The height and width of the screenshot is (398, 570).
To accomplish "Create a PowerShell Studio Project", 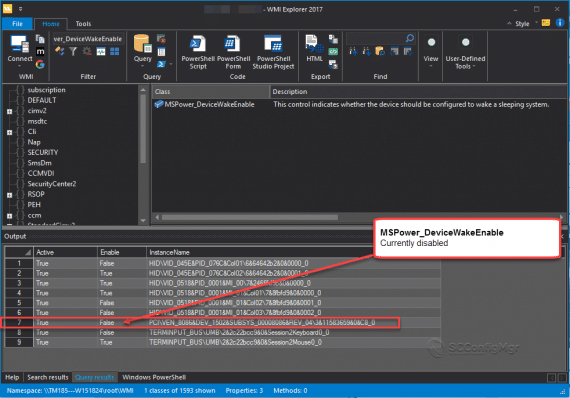I will pyautogui.click(x=273, y=53).
